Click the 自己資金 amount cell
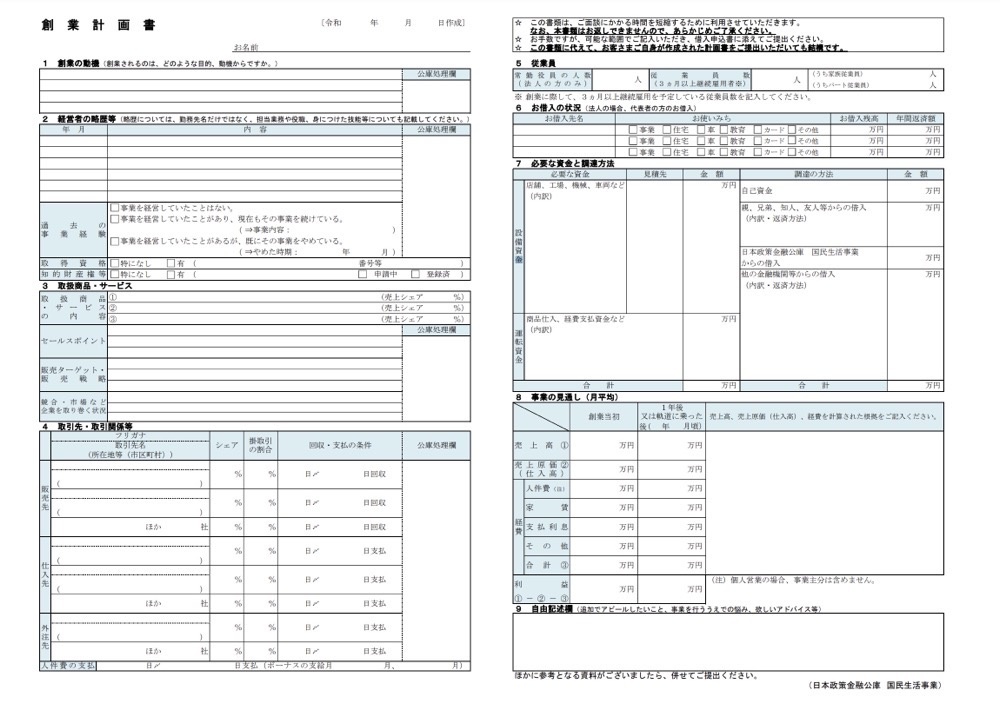The width and height of the screenshot is (1000, 704). tap(915, 191)
